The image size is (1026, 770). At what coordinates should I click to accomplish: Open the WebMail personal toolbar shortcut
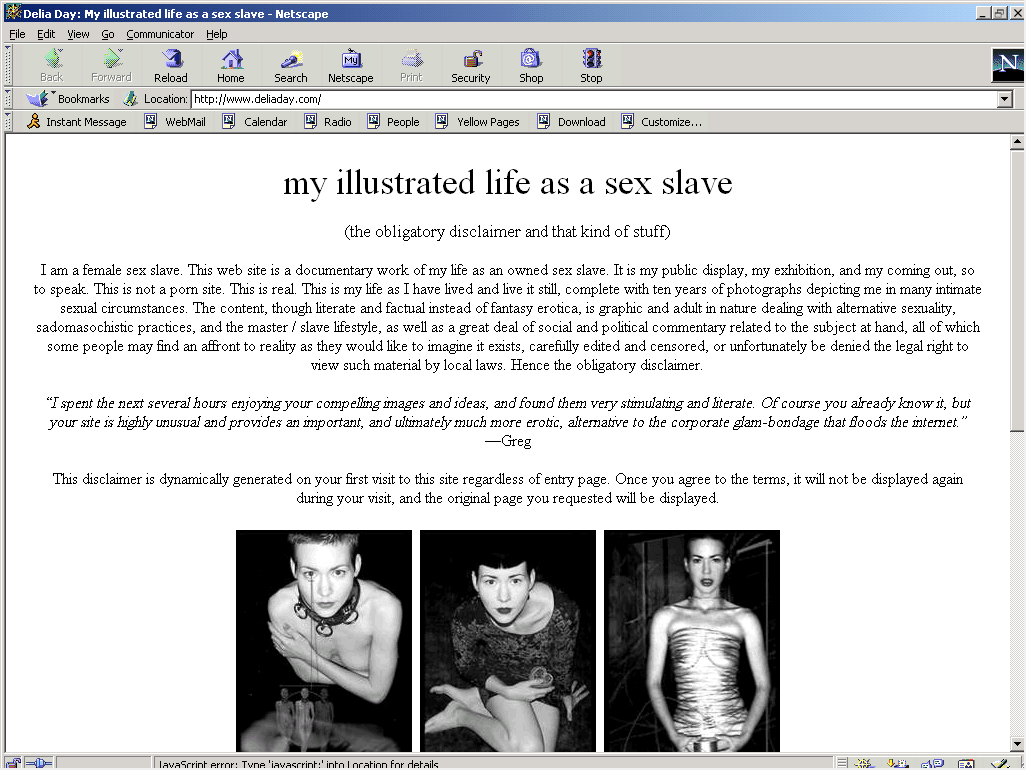coord(175,122)
